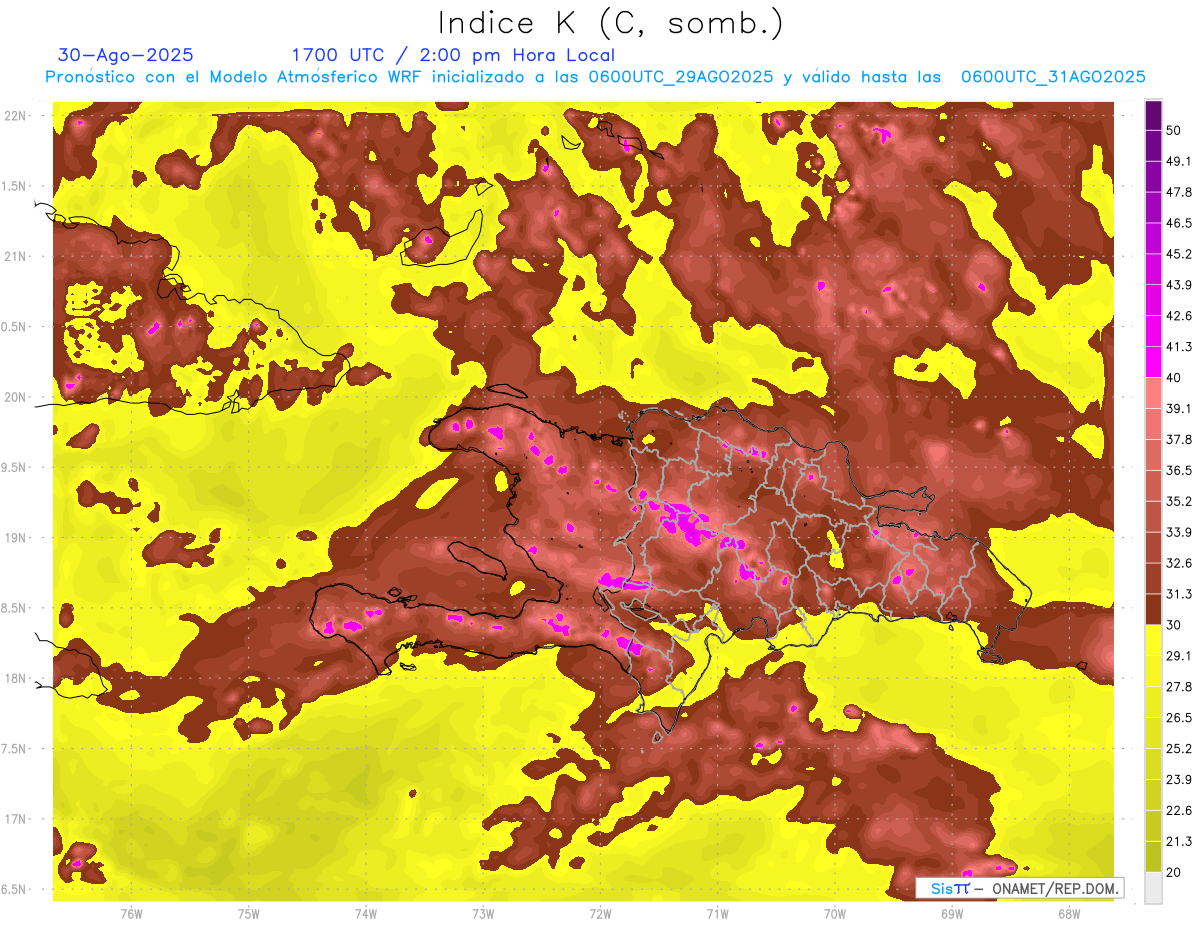Image resolution: width=1200 pixels, height=927 pixels.
Task: Click the legend value "36.5"
Action: 1179,470
